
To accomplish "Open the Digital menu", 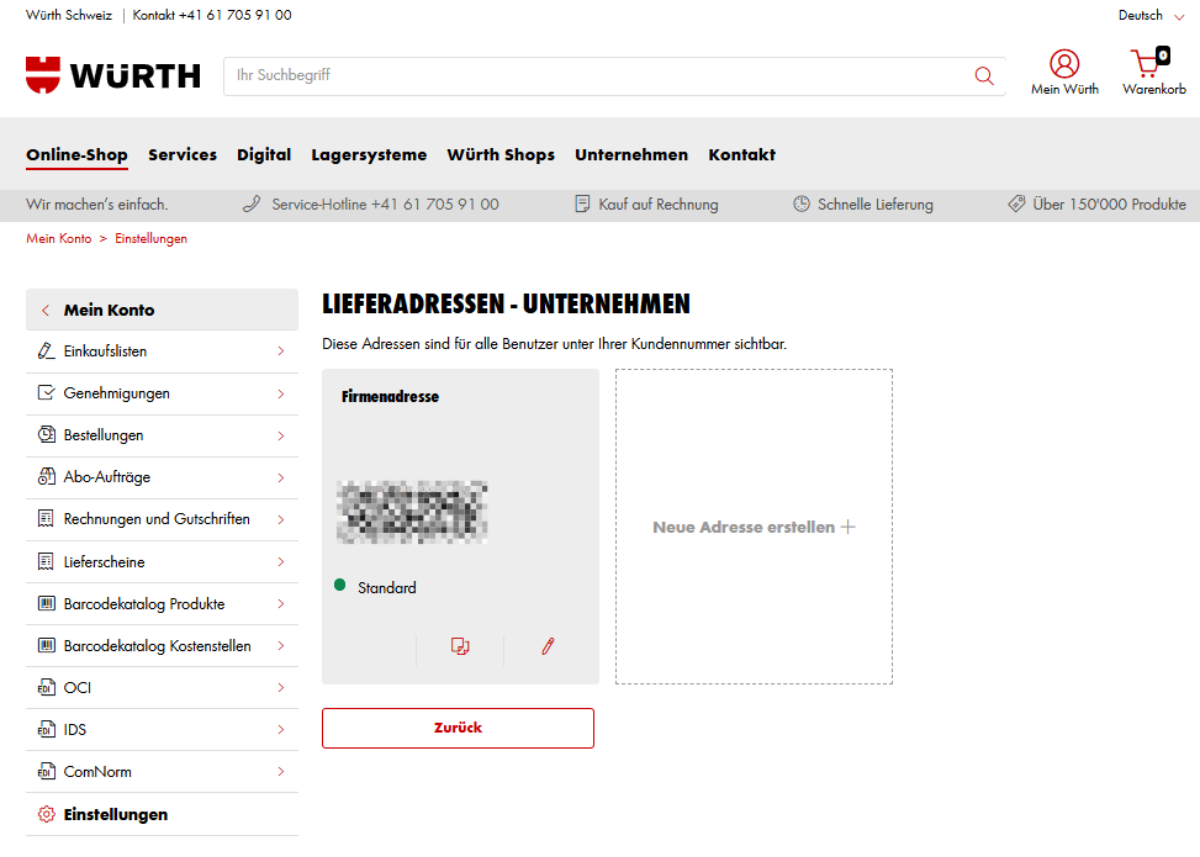I will coord(264,155).
